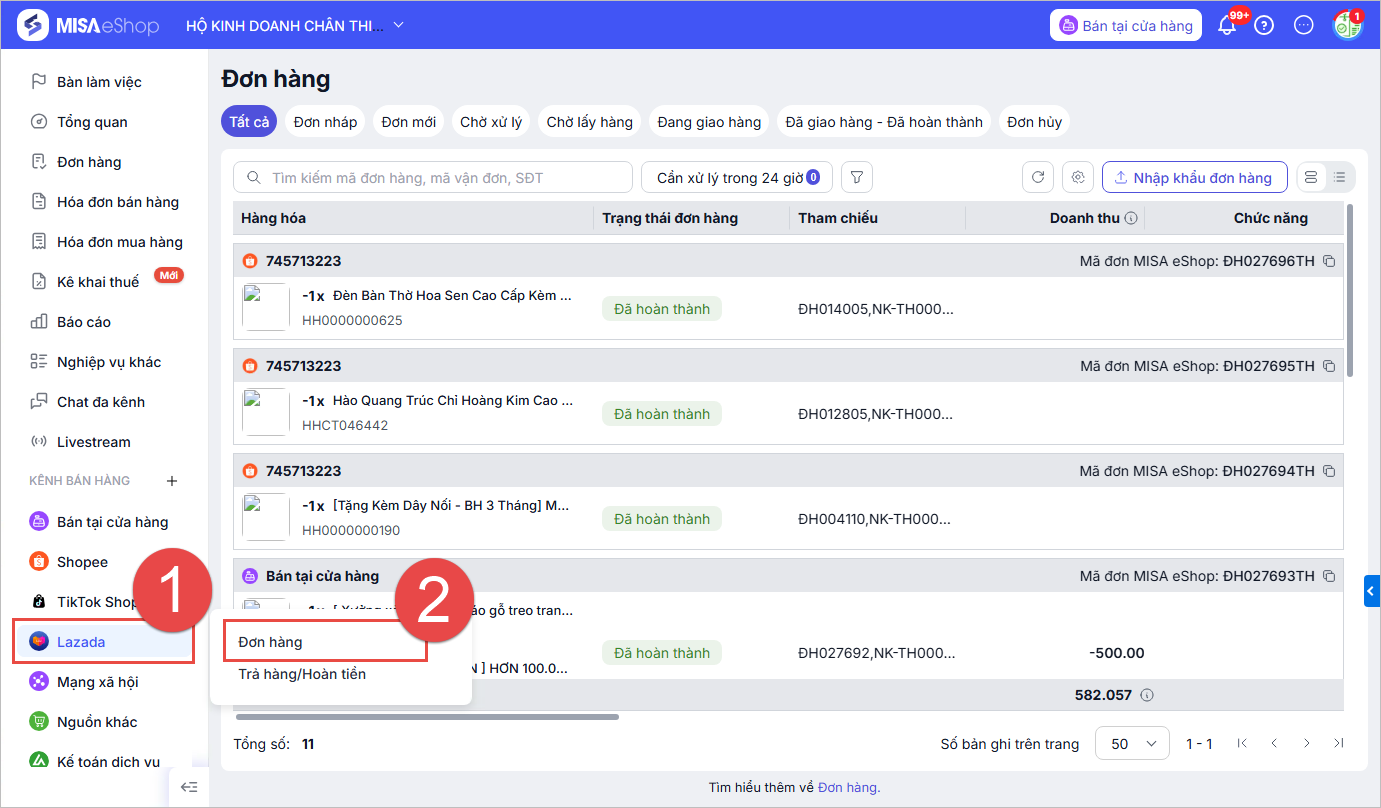Choose 'Trả hàng/Hoàn tiền' in the Lazada submenu

click(302, 674)
